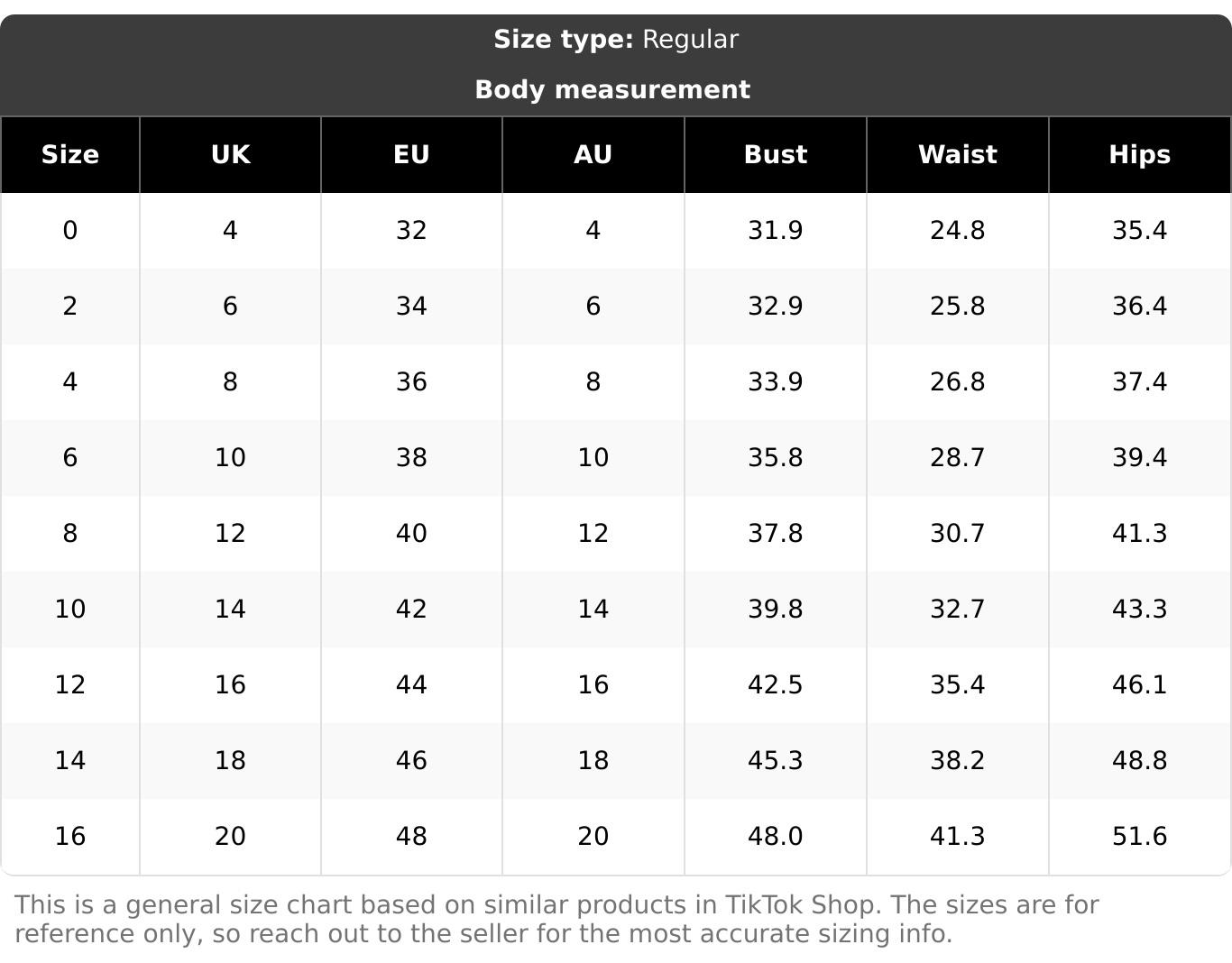Image resolution: width=1232 pixels, height=963 pixels.
Task: Click the Size column header
Action: tap(70, 155)
